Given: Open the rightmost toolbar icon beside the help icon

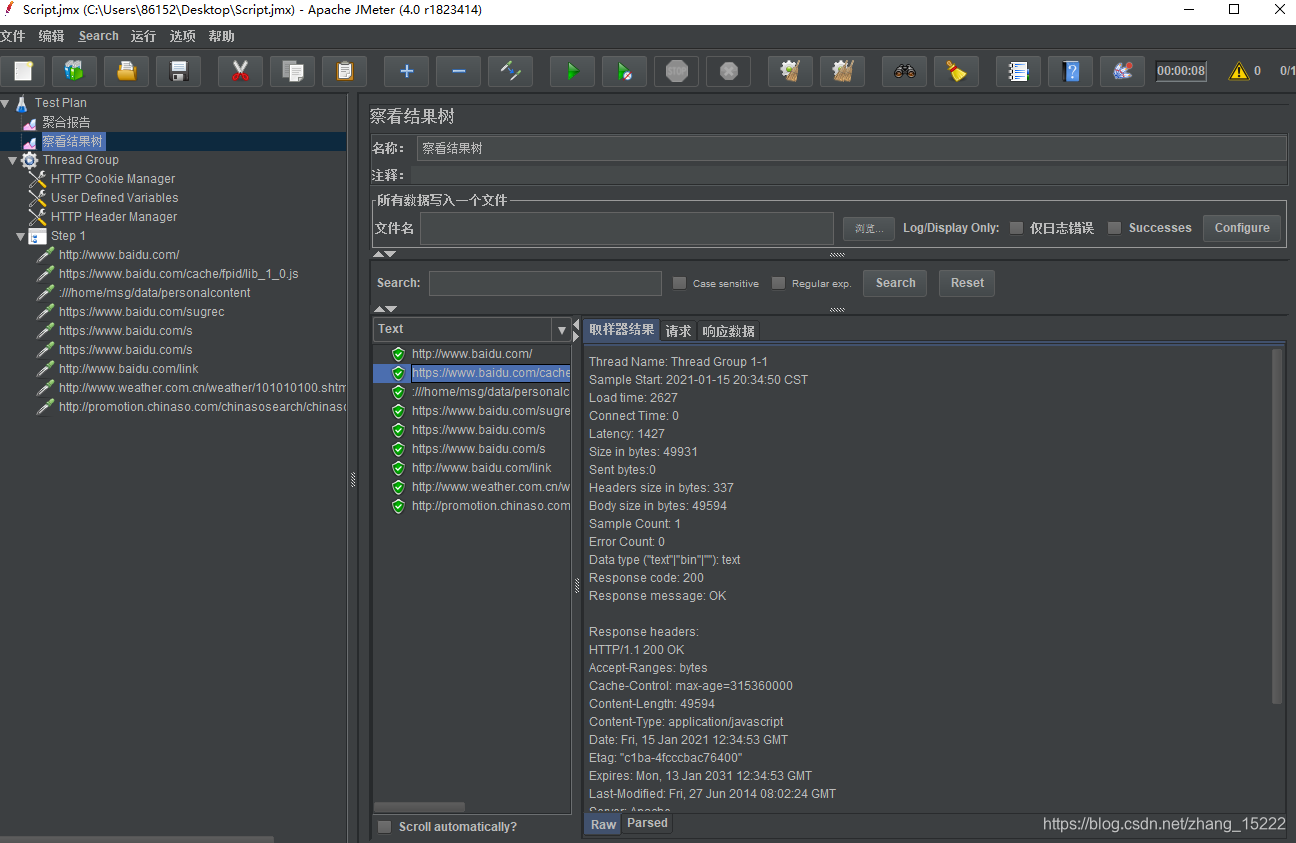Looking at the screenshot, I should (1122, 71).
